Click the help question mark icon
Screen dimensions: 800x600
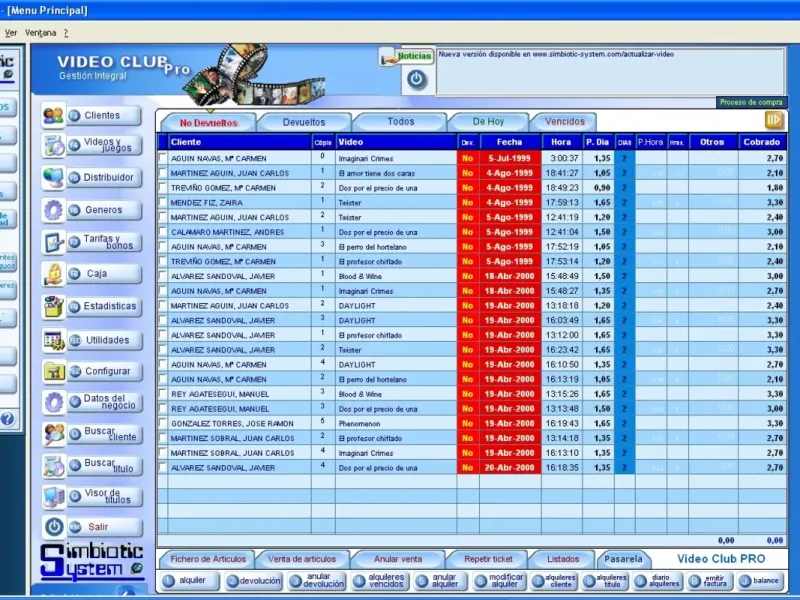[x=7, y=419]
